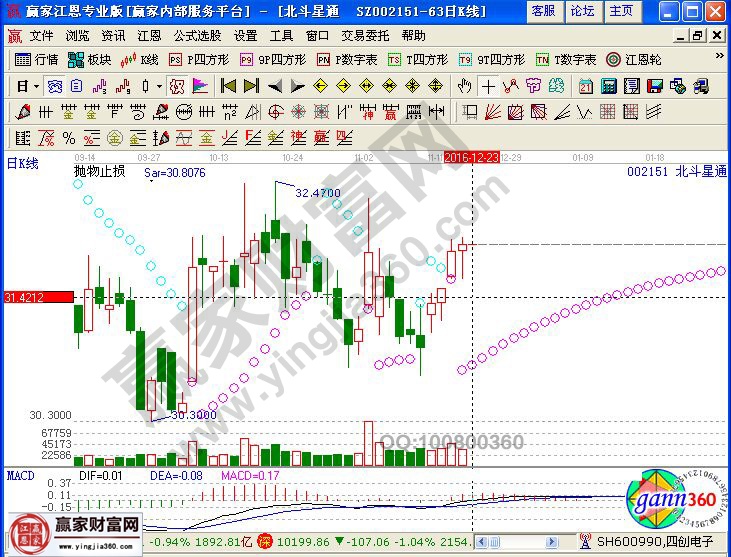
Task: Click the 板块 sector toolbar button
Action: [90, 59]
